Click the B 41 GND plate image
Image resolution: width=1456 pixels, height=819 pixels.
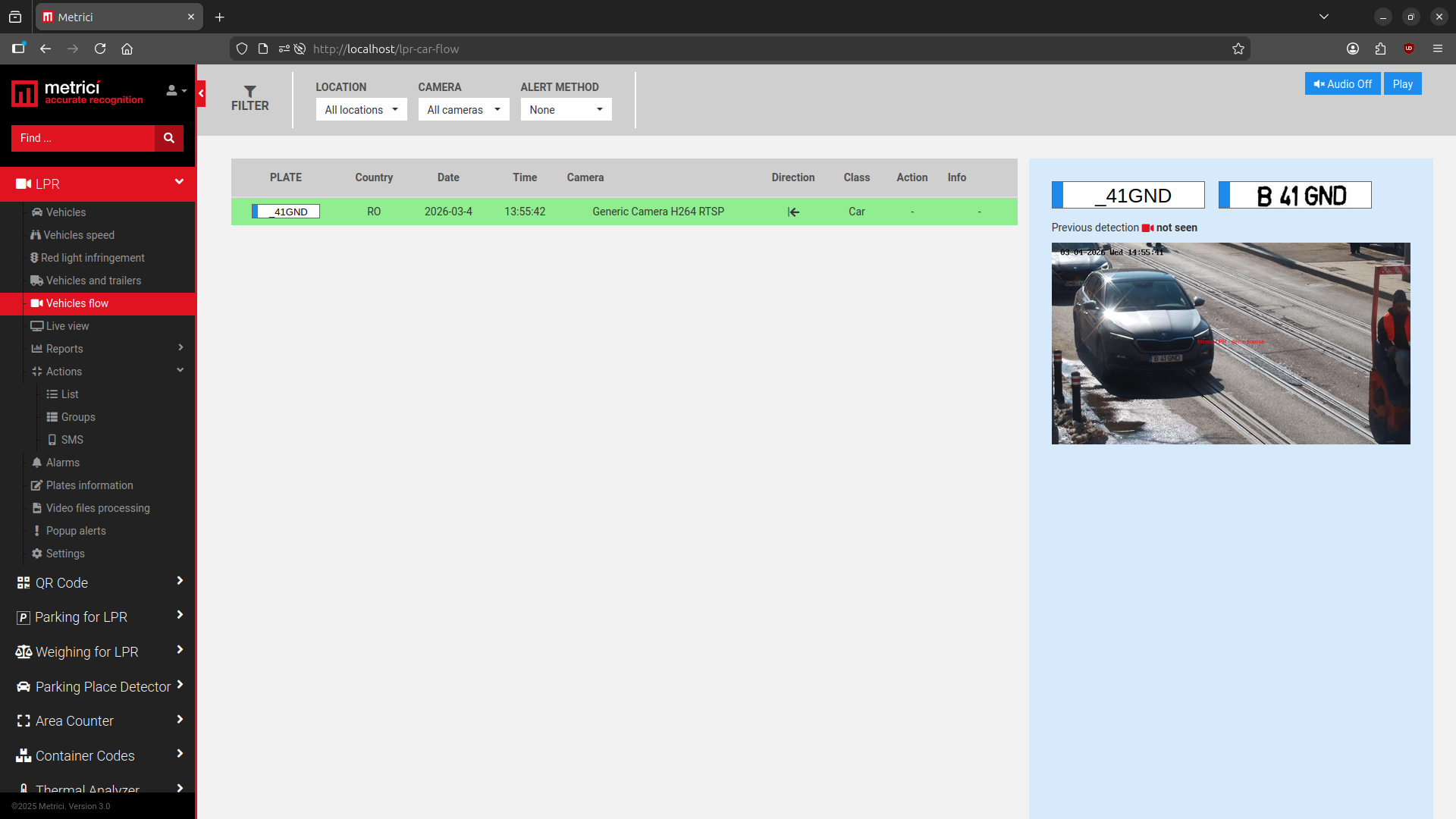pos(1295,195)
